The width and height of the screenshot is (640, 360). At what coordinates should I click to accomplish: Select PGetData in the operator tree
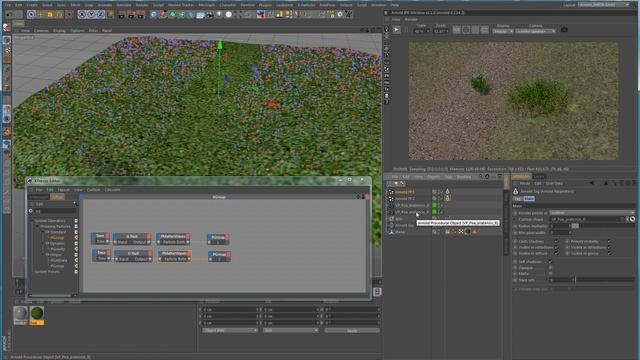coord(59,260)
